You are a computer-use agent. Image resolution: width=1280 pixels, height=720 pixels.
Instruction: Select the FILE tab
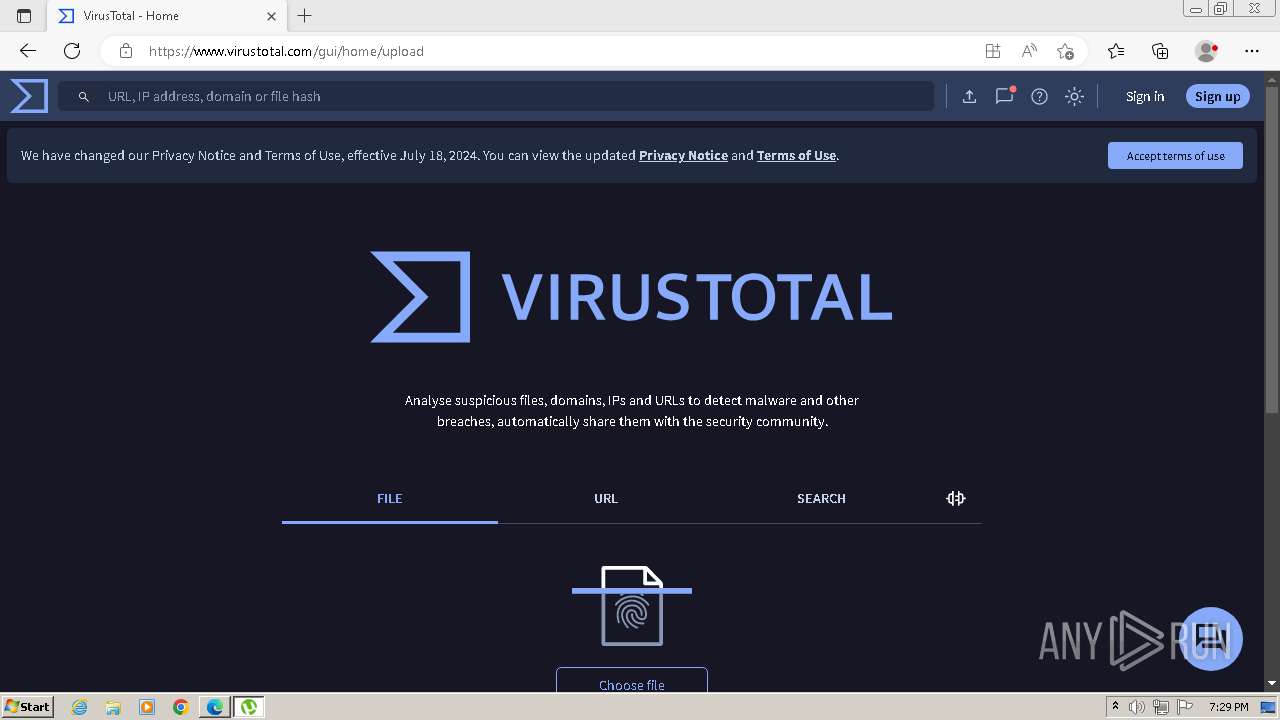click(390, 498)
